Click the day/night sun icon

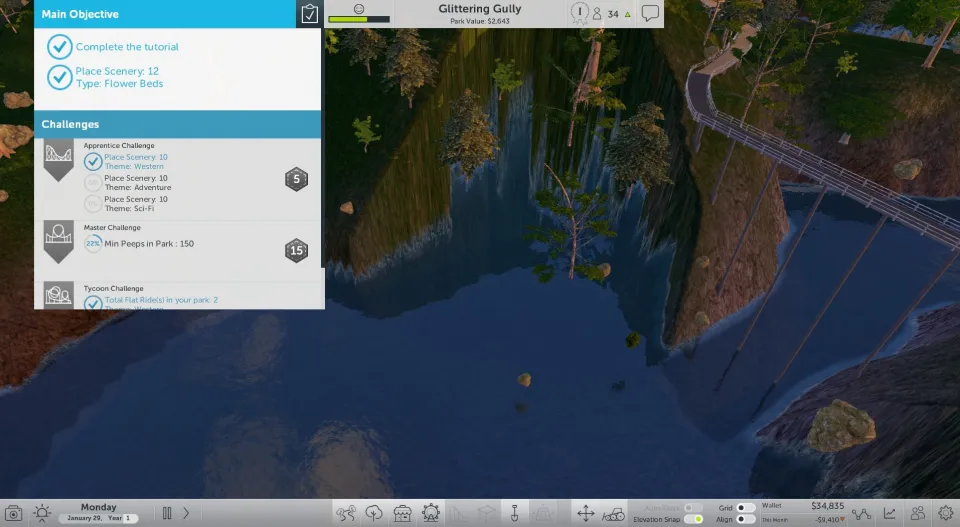click(42, 513)
